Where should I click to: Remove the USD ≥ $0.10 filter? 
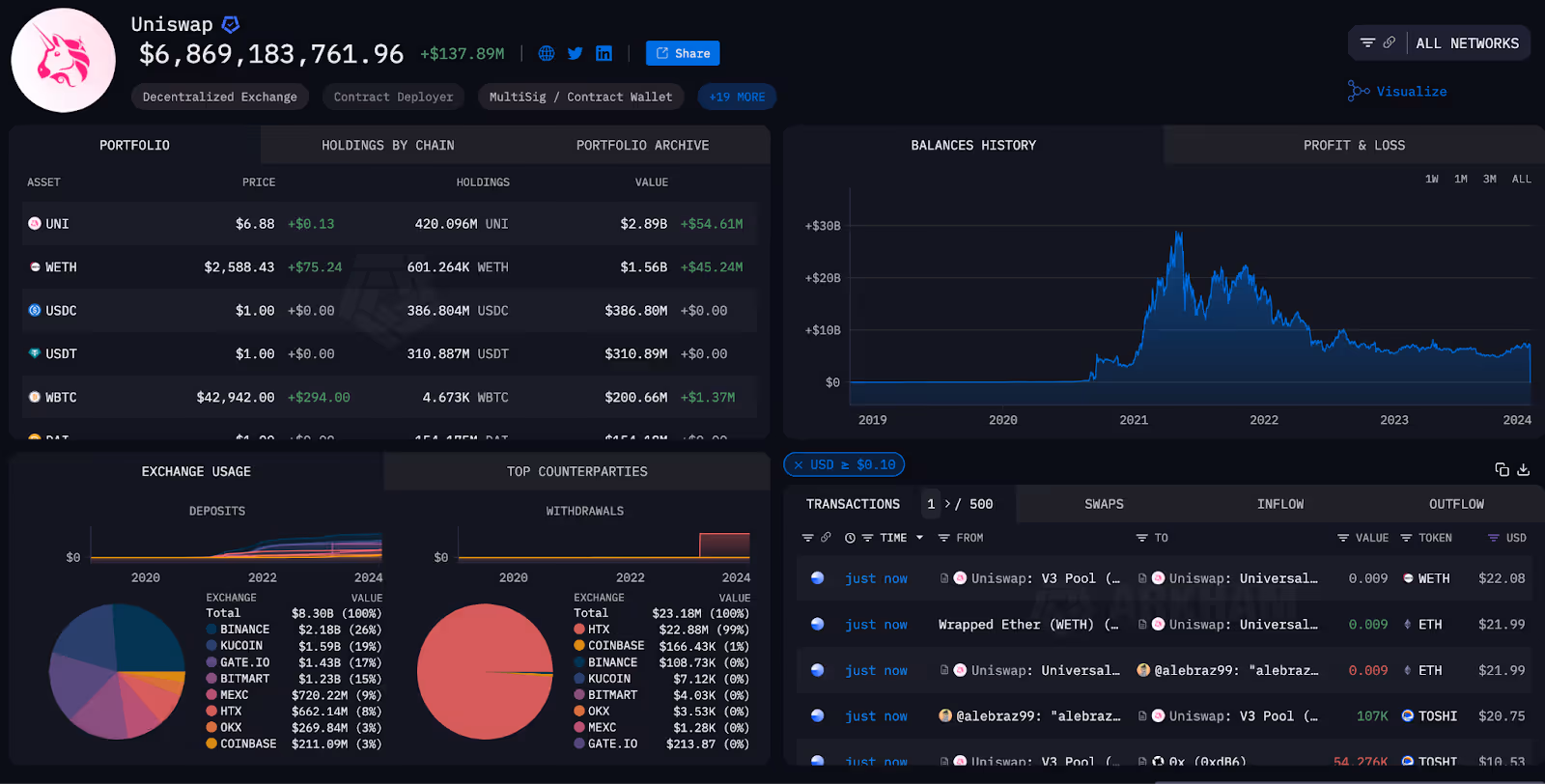coord(799,464)
